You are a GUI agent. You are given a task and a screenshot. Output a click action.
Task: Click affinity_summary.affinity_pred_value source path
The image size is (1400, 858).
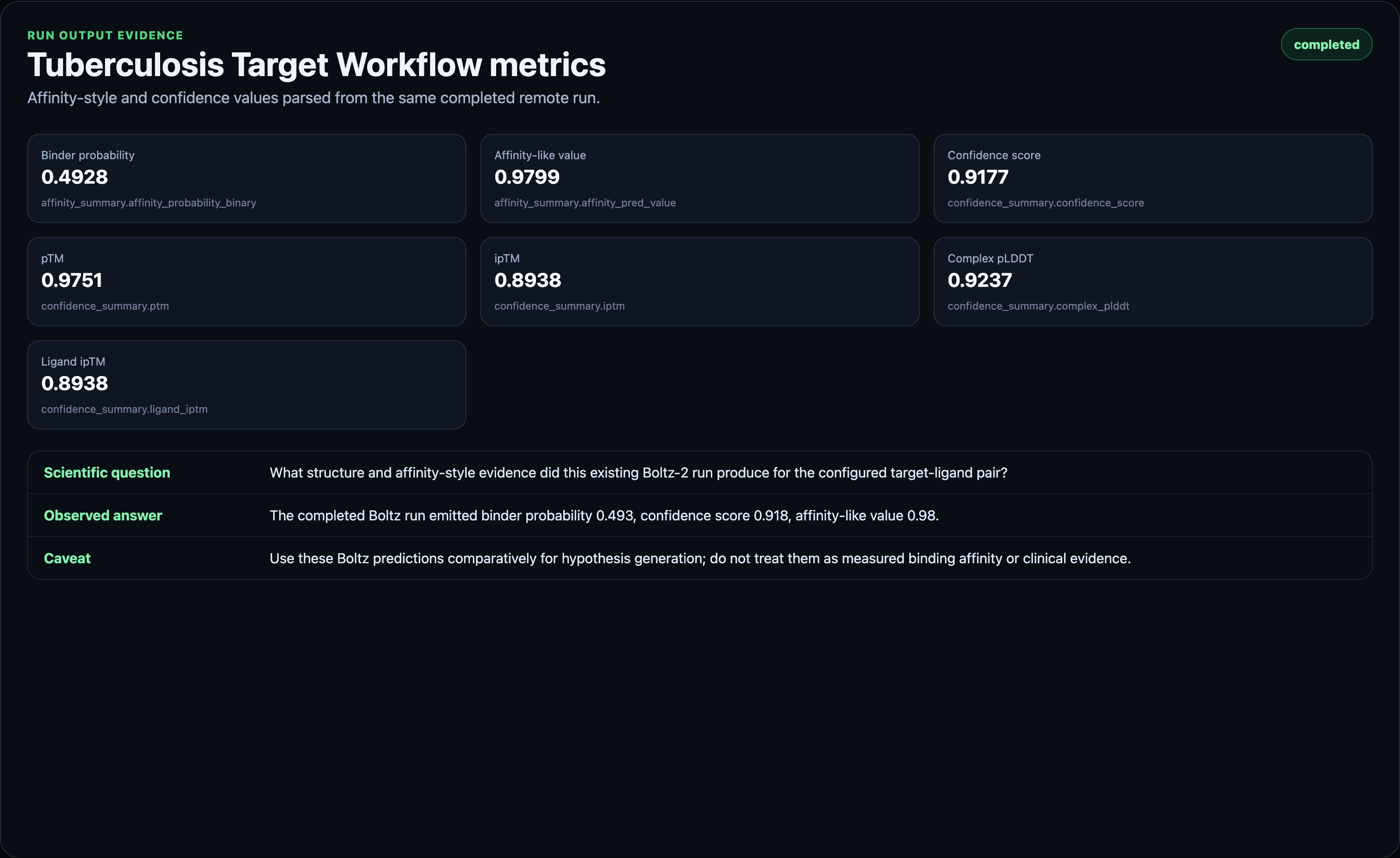pos(584,203)
